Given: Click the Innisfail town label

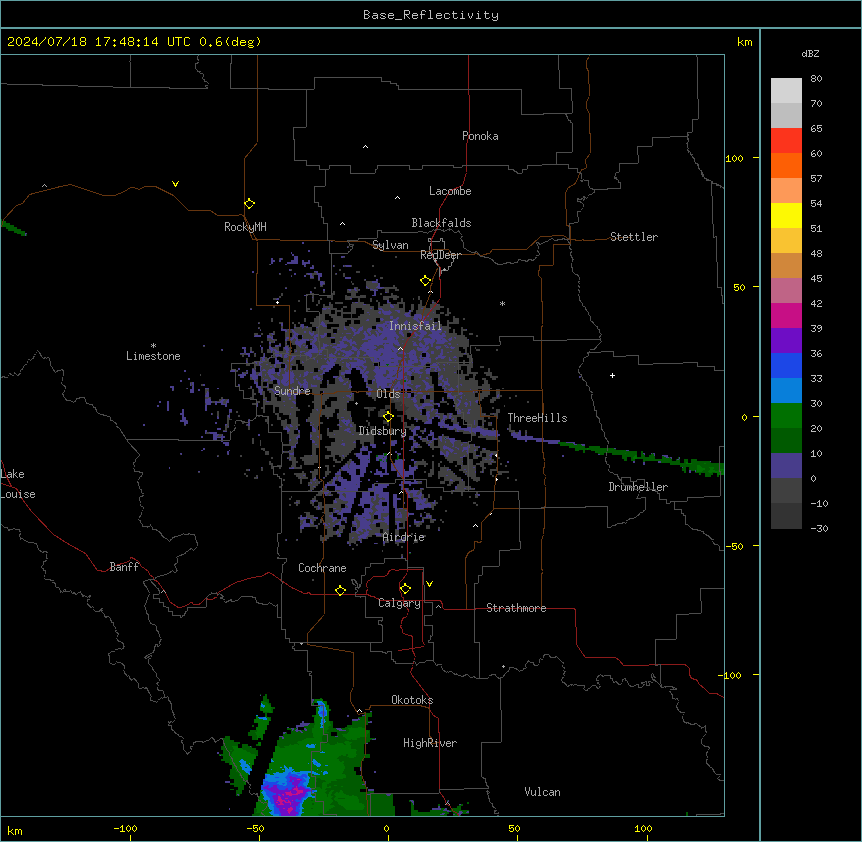Looking at the screenshot, I should [x=415, y=326].
